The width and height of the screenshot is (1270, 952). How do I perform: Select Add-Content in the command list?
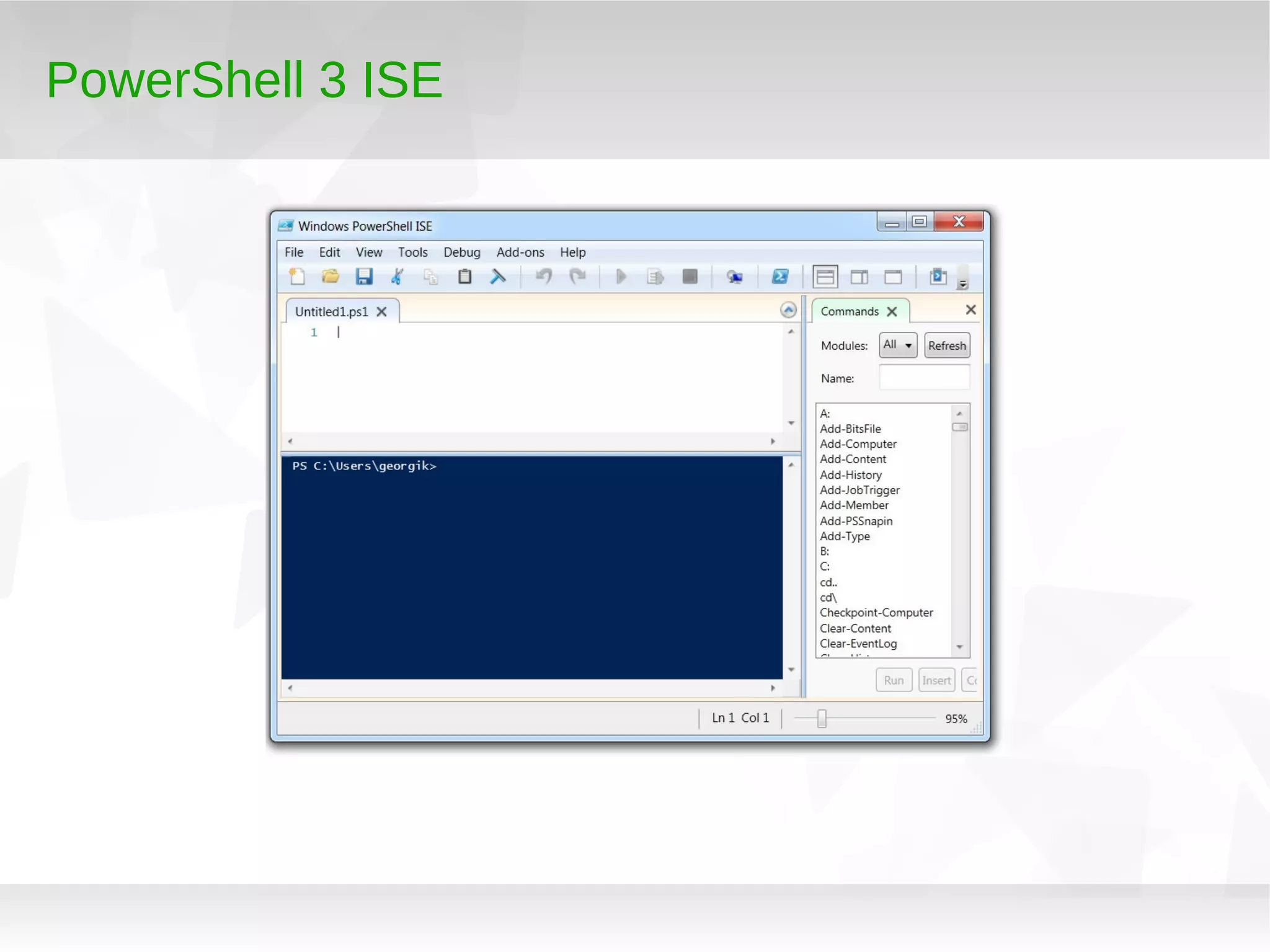[853, 460]
